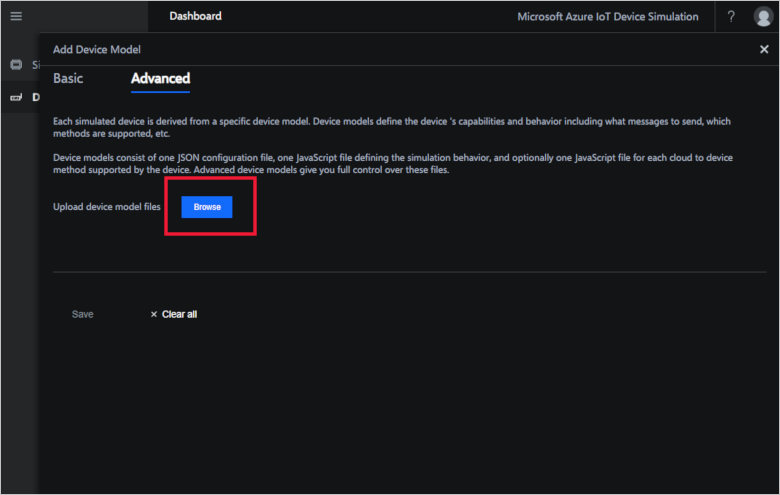780x495 pixels.
Task: Click the Browse button to upload files
Action: (207, 207)
